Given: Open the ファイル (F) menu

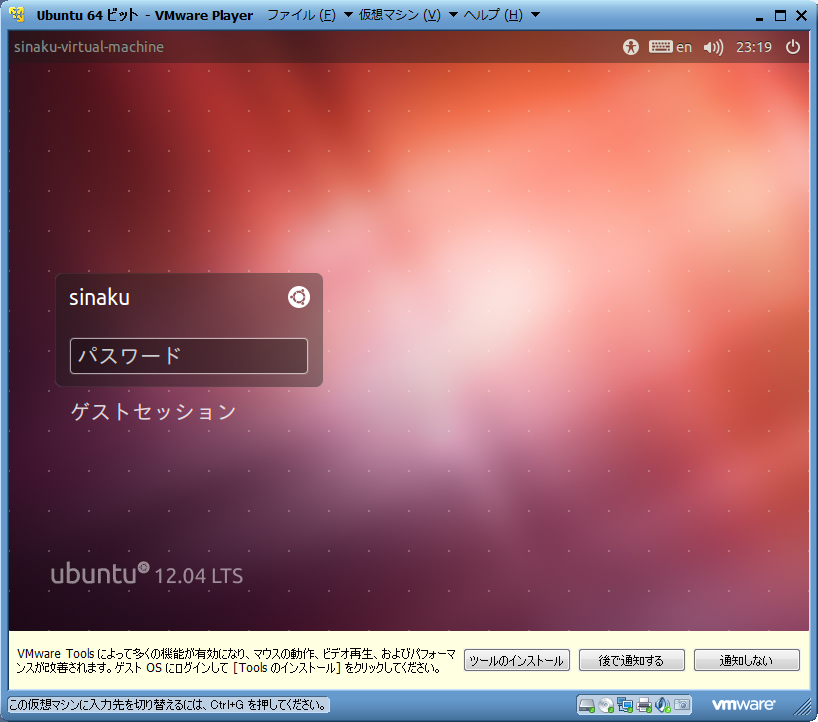Looking at the screenshot, I should [301, 15].
